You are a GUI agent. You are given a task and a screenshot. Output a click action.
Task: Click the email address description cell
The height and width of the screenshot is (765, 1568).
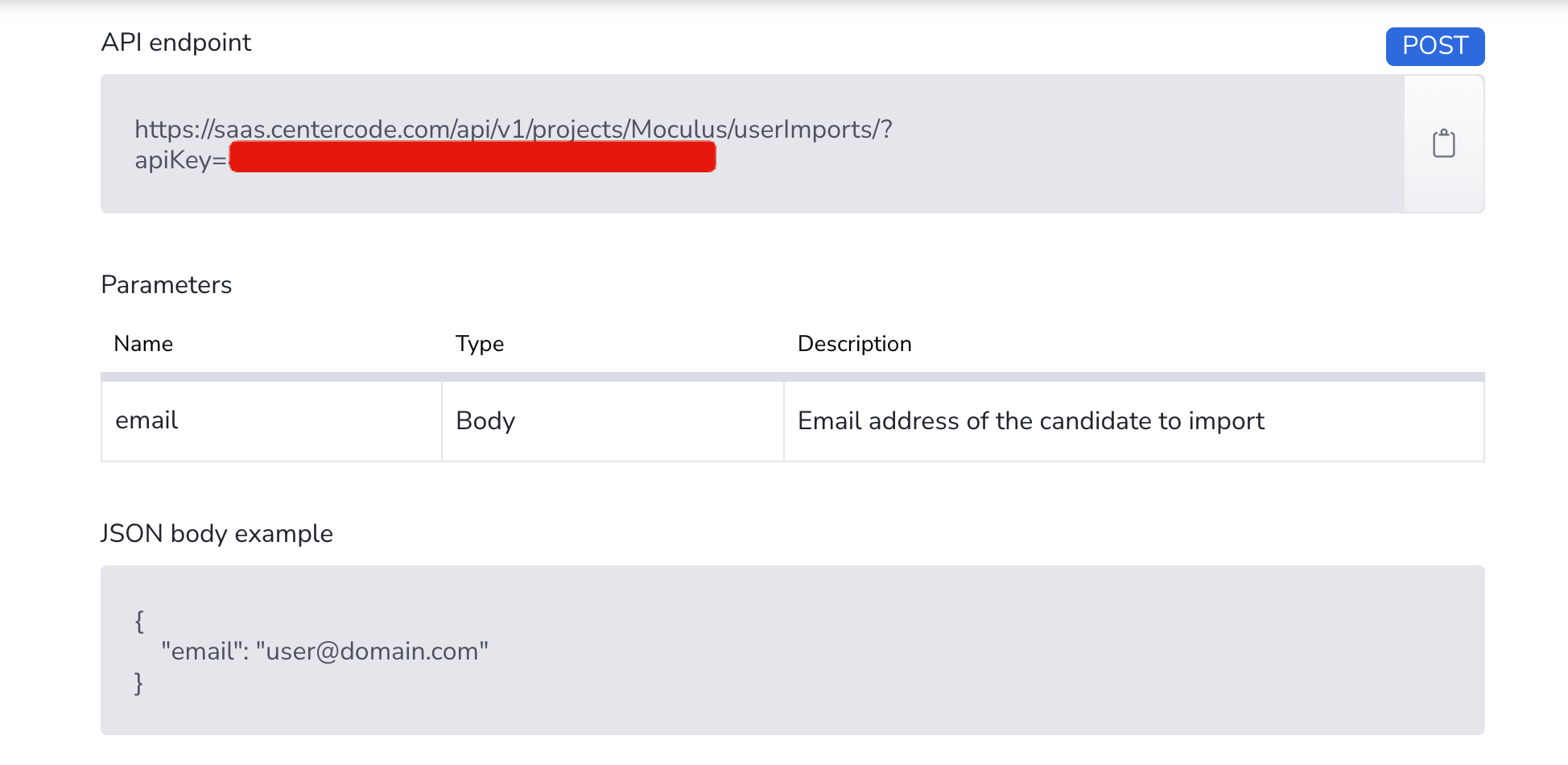pyautogui.click(x=1134, y=420)
